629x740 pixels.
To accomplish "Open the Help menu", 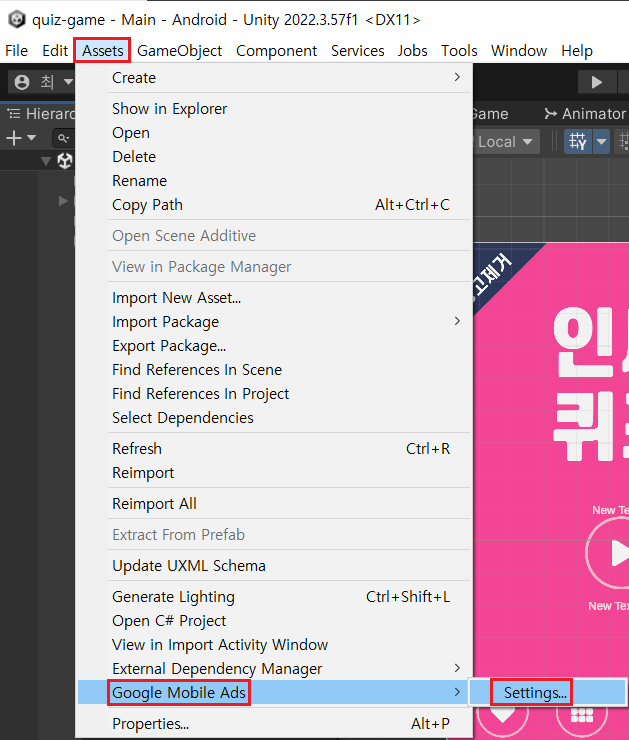I will coord(577,50).
